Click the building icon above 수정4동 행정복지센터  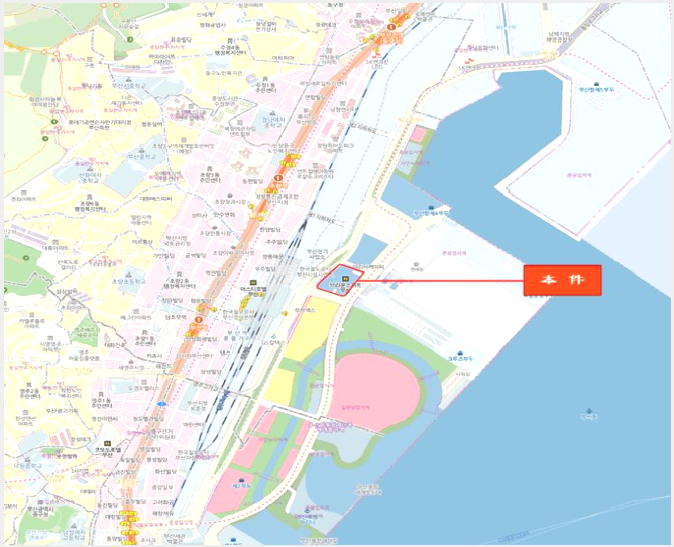click(x=230, y=41)
